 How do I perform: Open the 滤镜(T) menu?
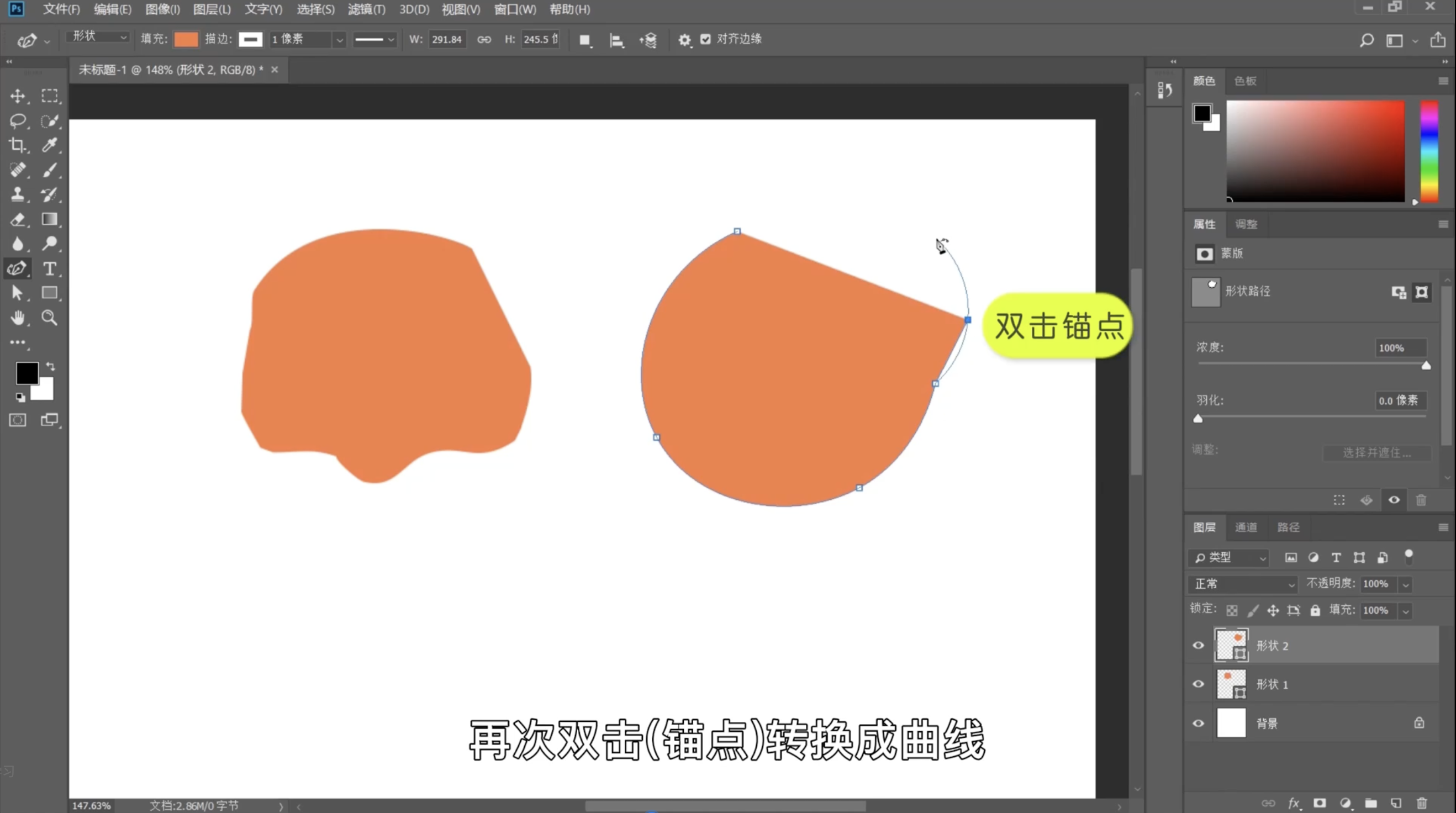click(366, 9)
